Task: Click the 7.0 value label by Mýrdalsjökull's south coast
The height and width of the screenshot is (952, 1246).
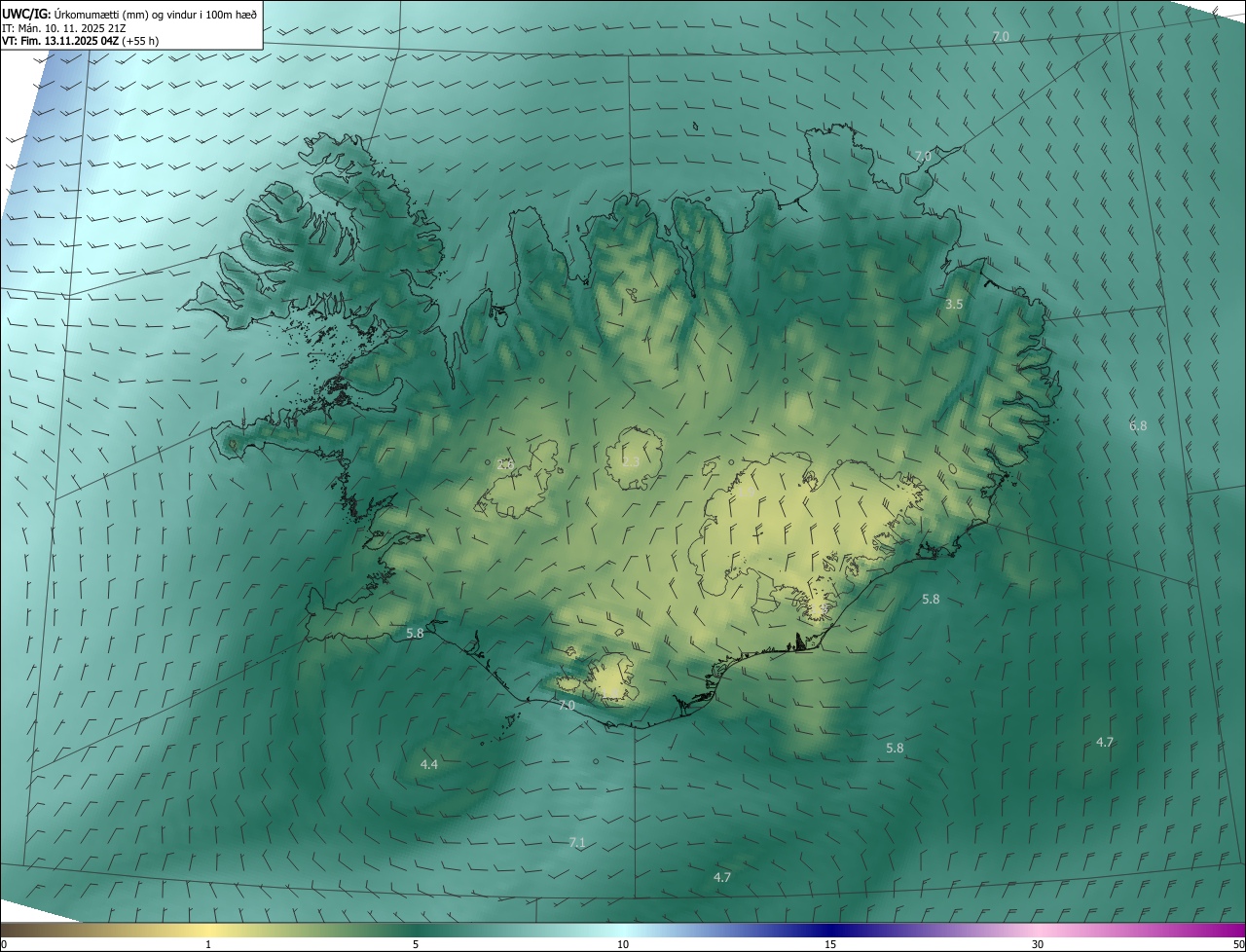Action: (x=567, y=705)
